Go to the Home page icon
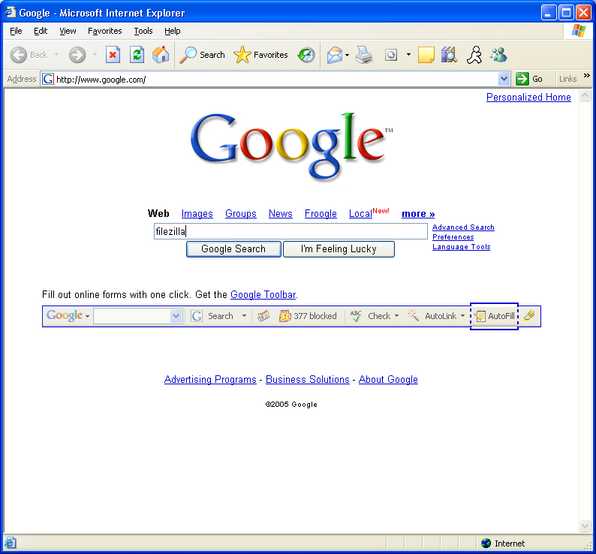Viewport: 596px width, 554px height. (x=160, y=55)
